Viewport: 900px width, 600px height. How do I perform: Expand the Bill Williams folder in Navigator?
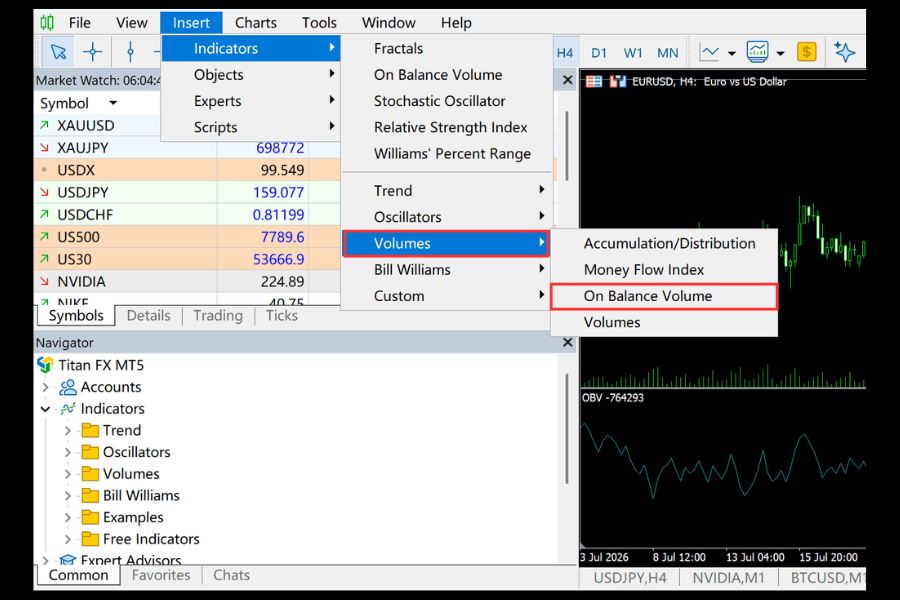coord(68,496)
